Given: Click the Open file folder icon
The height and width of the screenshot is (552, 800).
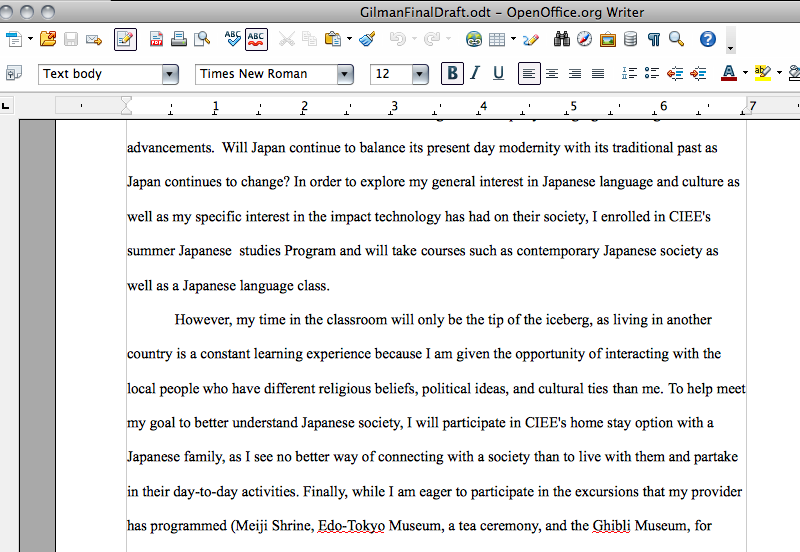Looking at the screenshot, I should tap(48, 39).
